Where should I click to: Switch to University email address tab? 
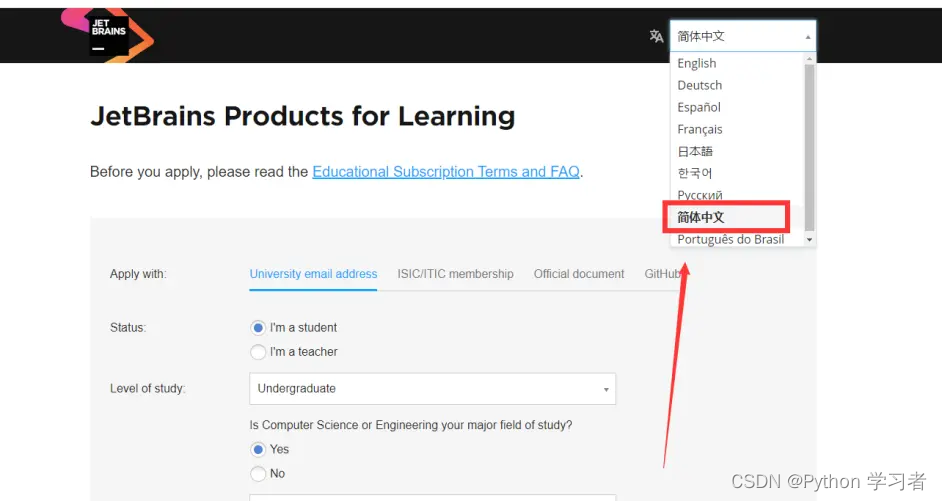pyautogui.click(x=313, y=274)
